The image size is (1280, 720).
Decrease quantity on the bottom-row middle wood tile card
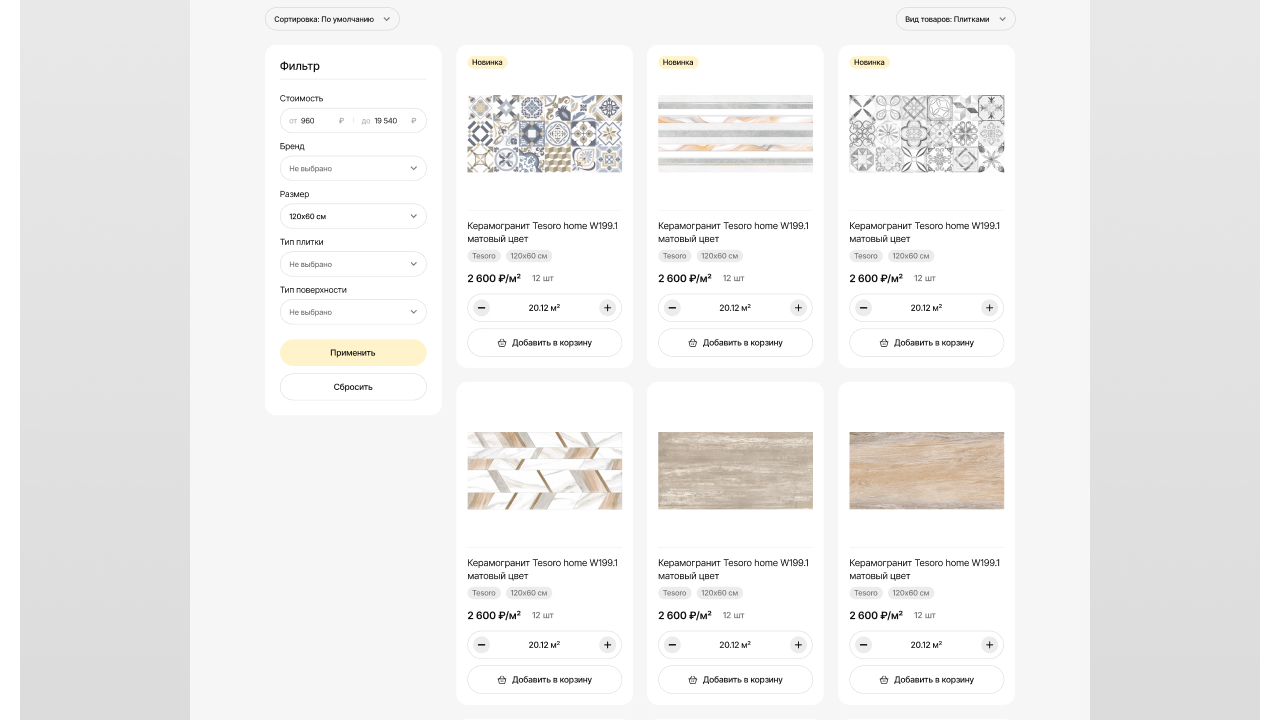[x=673, y=645]
